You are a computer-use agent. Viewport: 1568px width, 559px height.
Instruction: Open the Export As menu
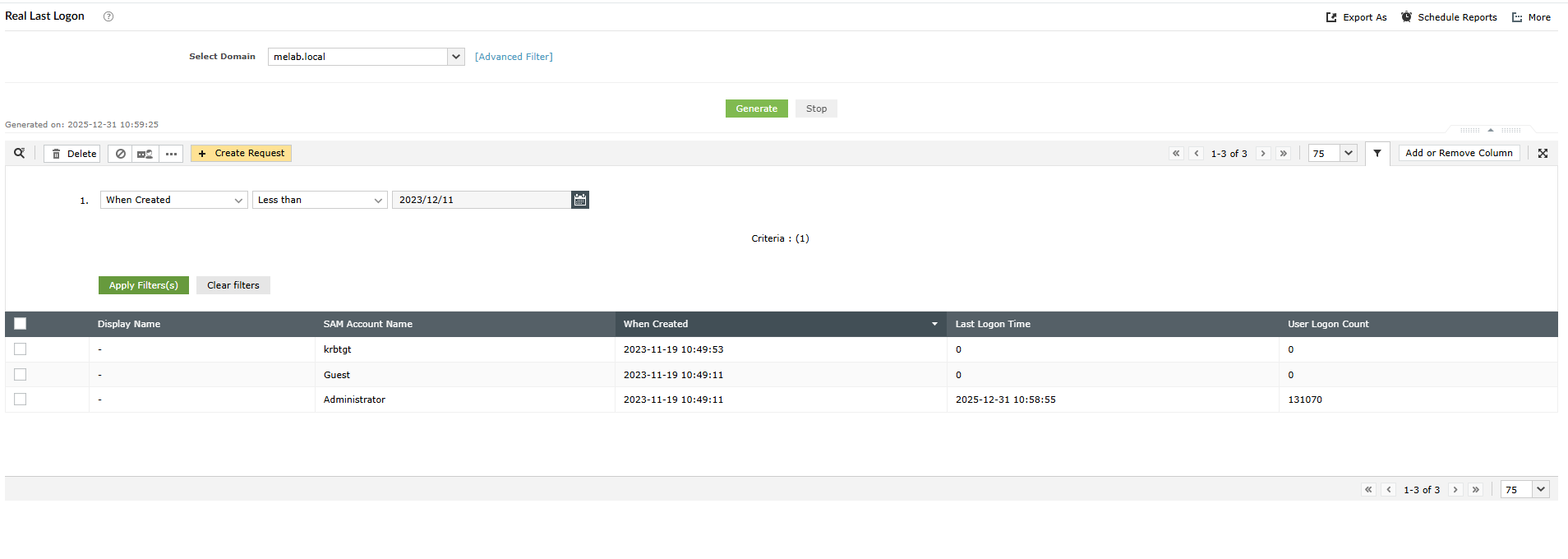1357,17
